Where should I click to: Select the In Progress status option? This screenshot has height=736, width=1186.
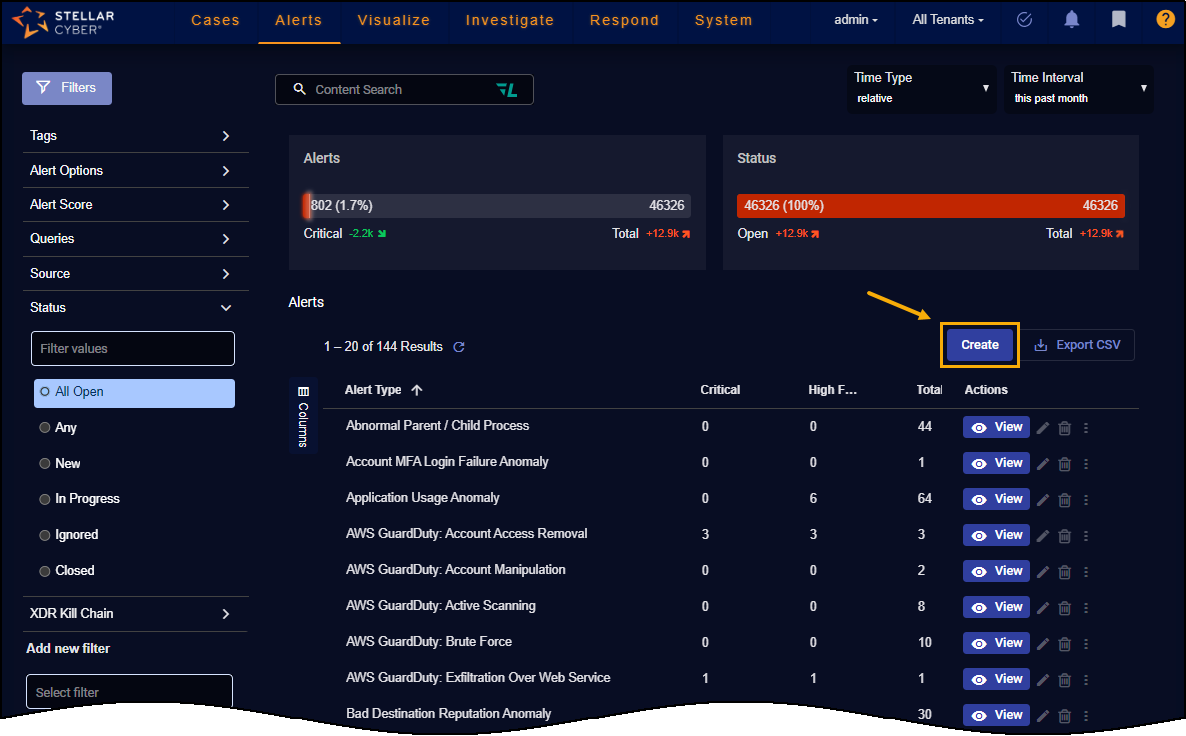tap(45, 499)
